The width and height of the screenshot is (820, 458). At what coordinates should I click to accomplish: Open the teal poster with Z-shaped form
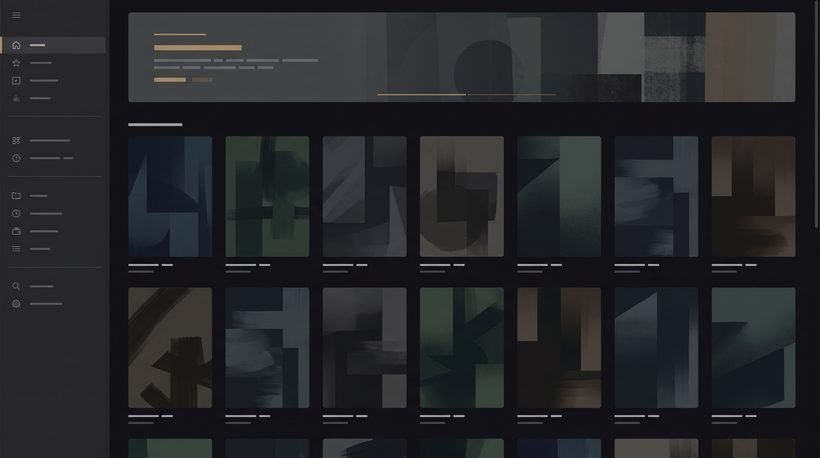754,348
